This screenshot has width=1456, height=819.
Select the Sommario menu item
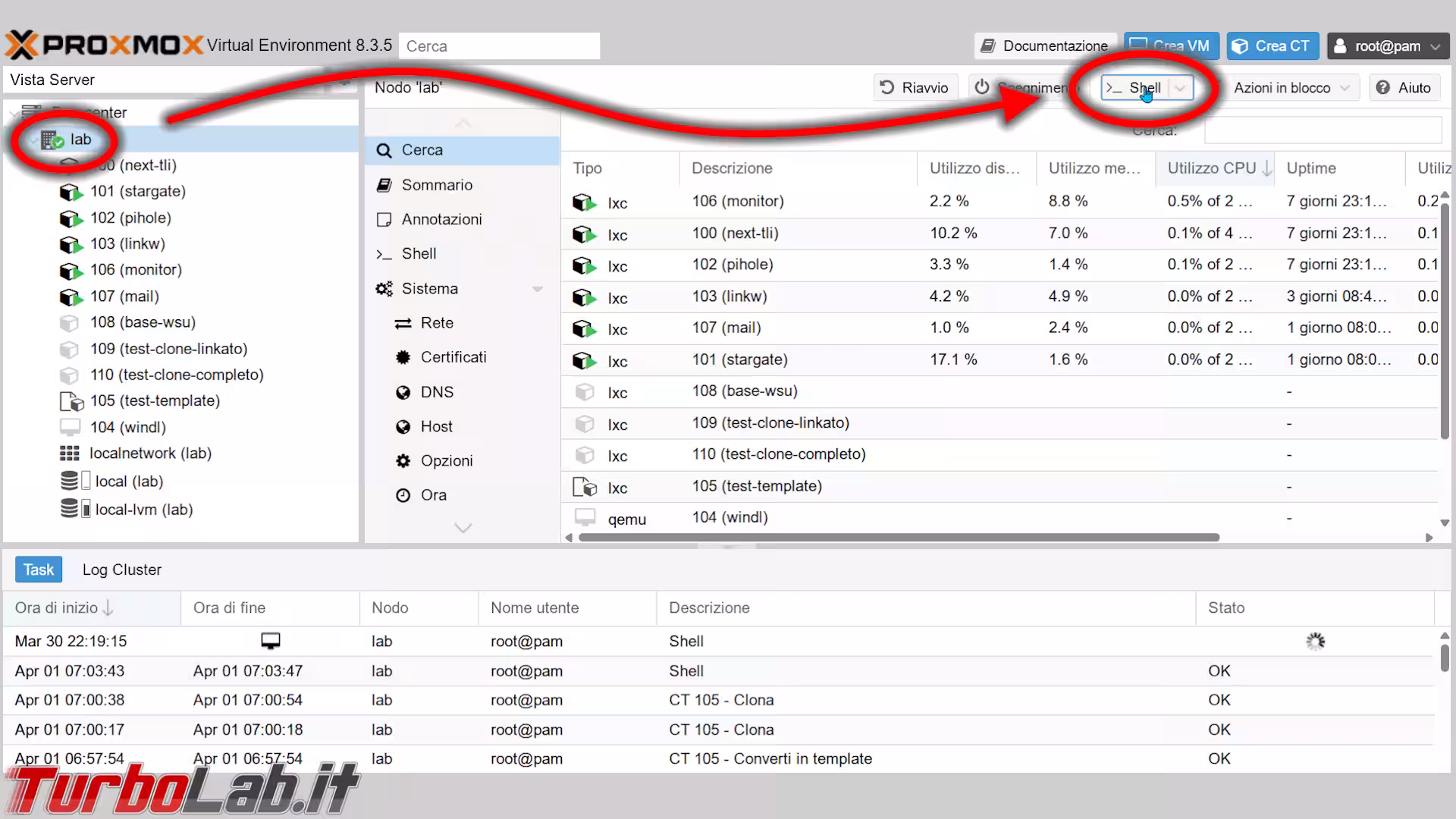(x=436, y=185)
